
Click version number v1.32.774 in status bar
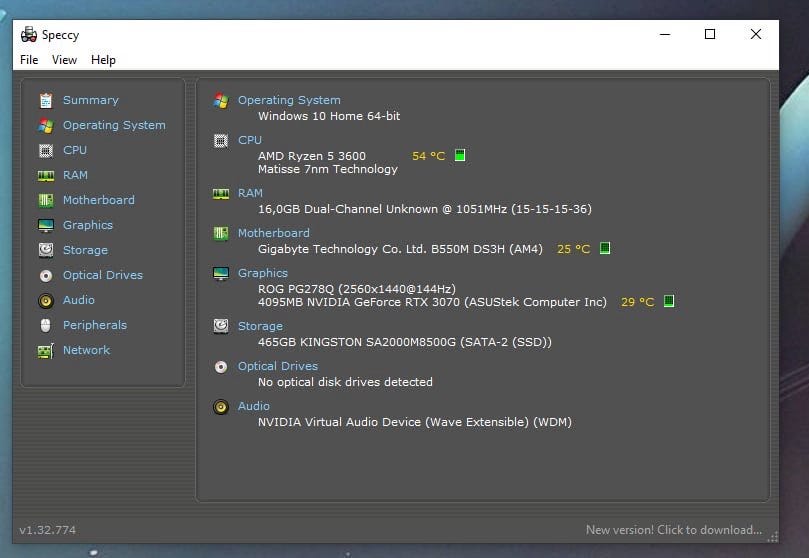click(x=47, y=530)
